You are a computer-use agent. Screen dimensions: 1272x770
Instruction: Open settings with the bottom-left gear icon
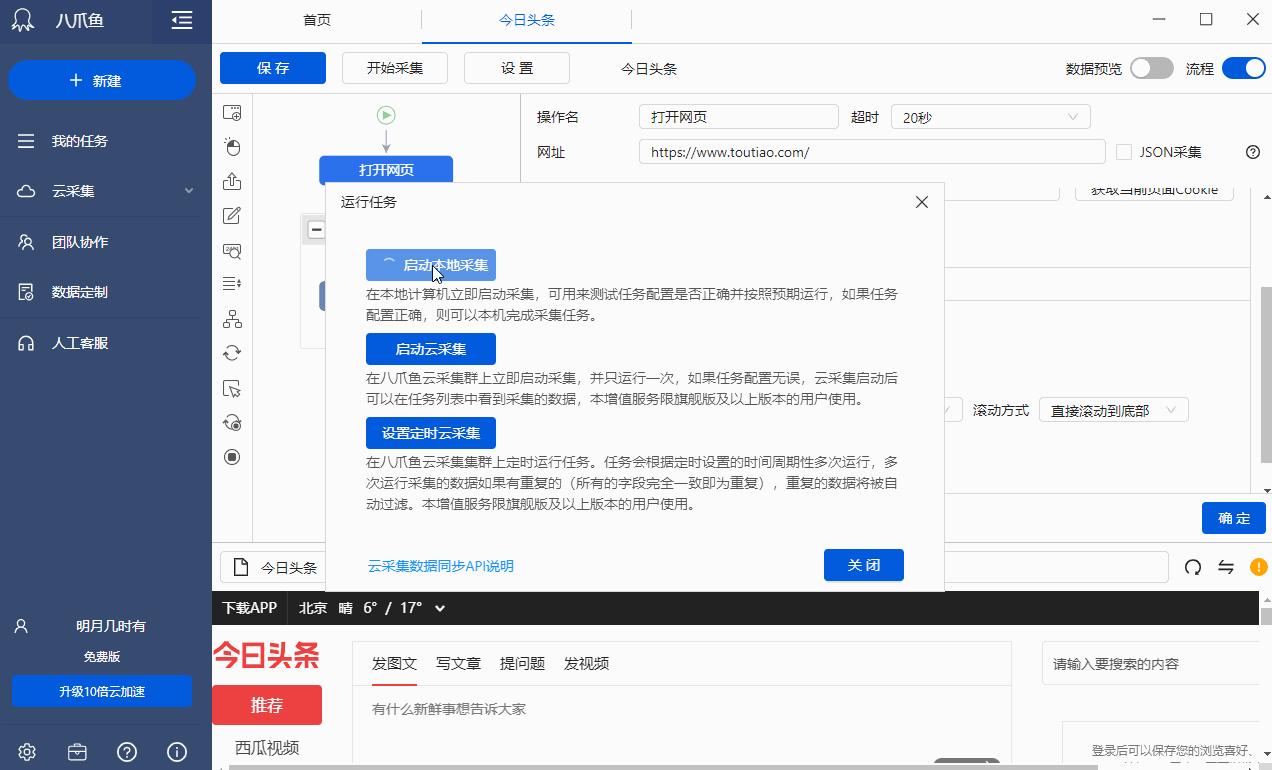tap(27, 751)
